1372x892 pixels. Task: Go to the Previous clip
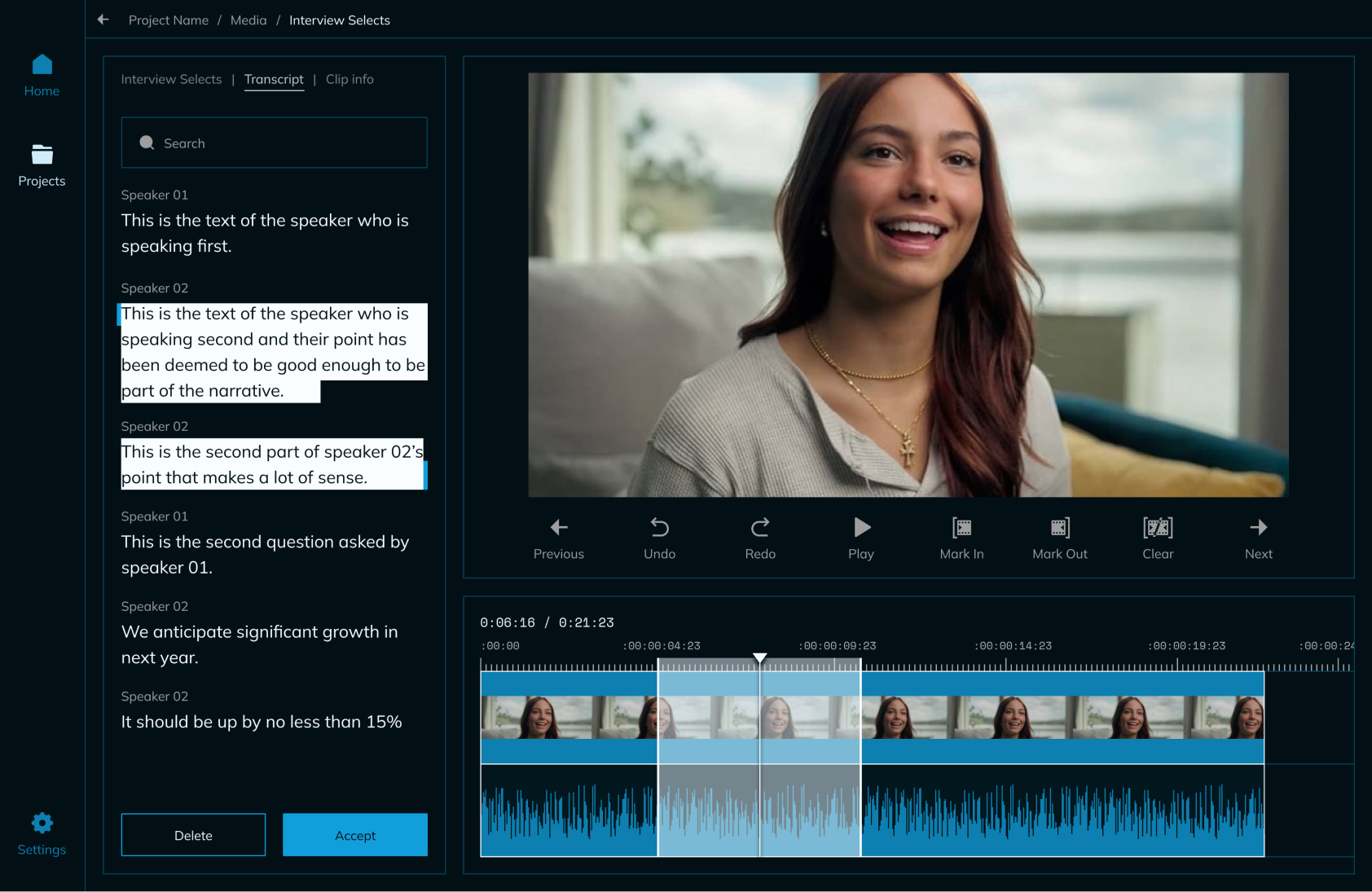tap(559, 528)
